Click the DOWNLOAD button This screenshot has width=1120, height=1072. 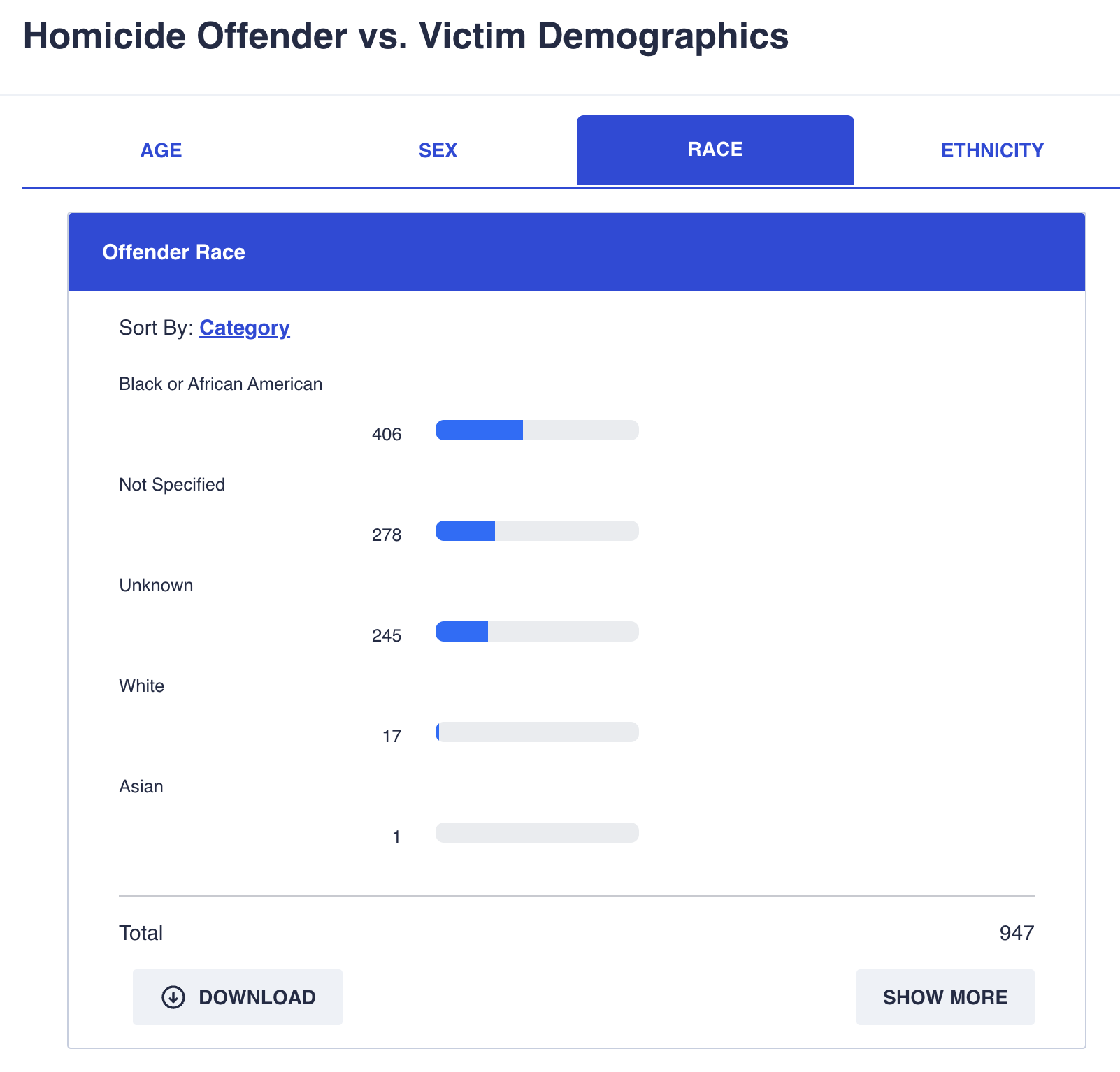coord(238,997)
